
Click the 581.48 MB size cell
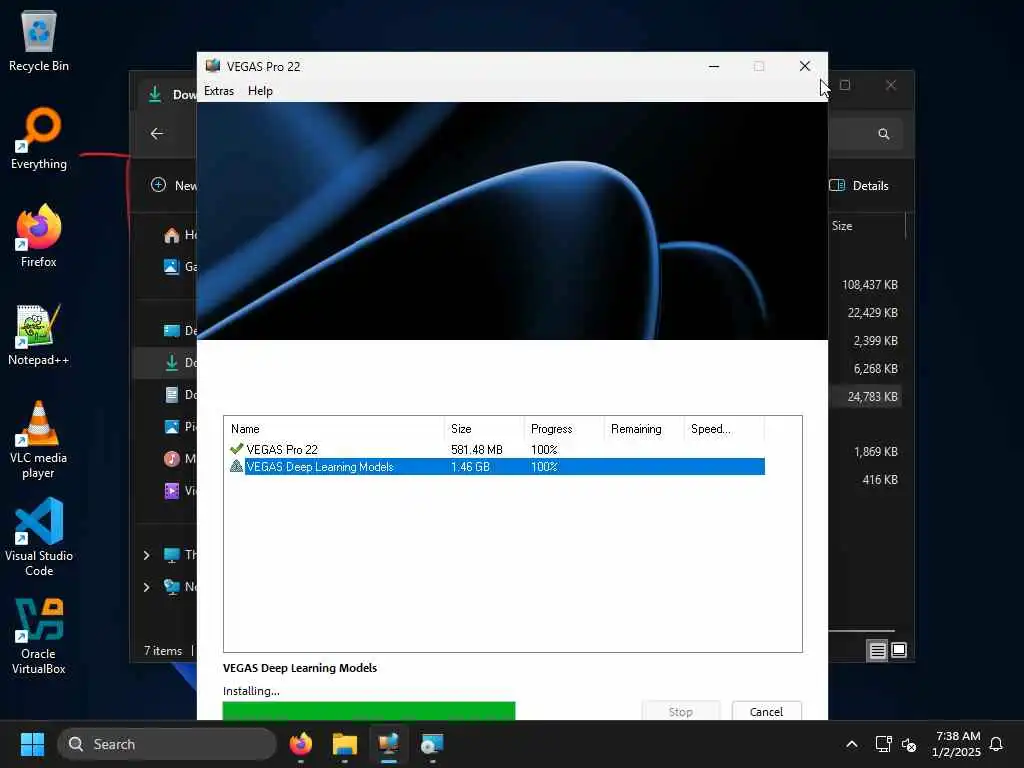pyautogui.click(x=477, y=449)
